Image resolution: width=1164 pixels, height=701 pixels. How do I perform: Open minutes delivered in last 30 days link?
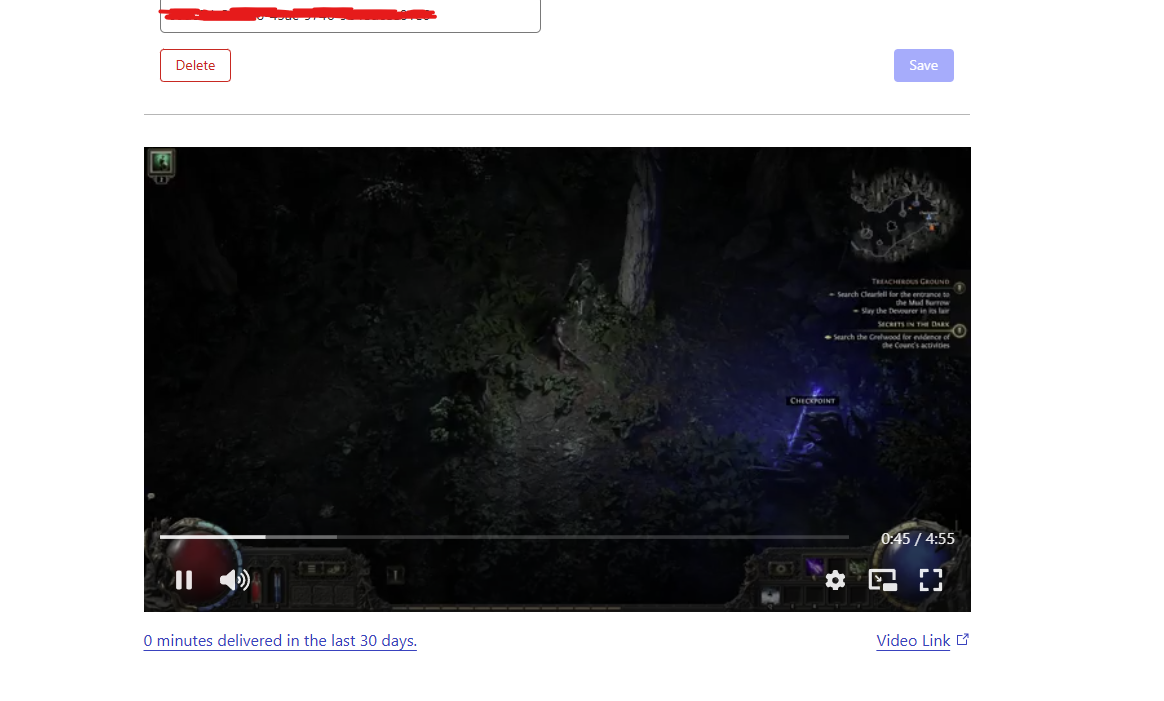[280, 641]
